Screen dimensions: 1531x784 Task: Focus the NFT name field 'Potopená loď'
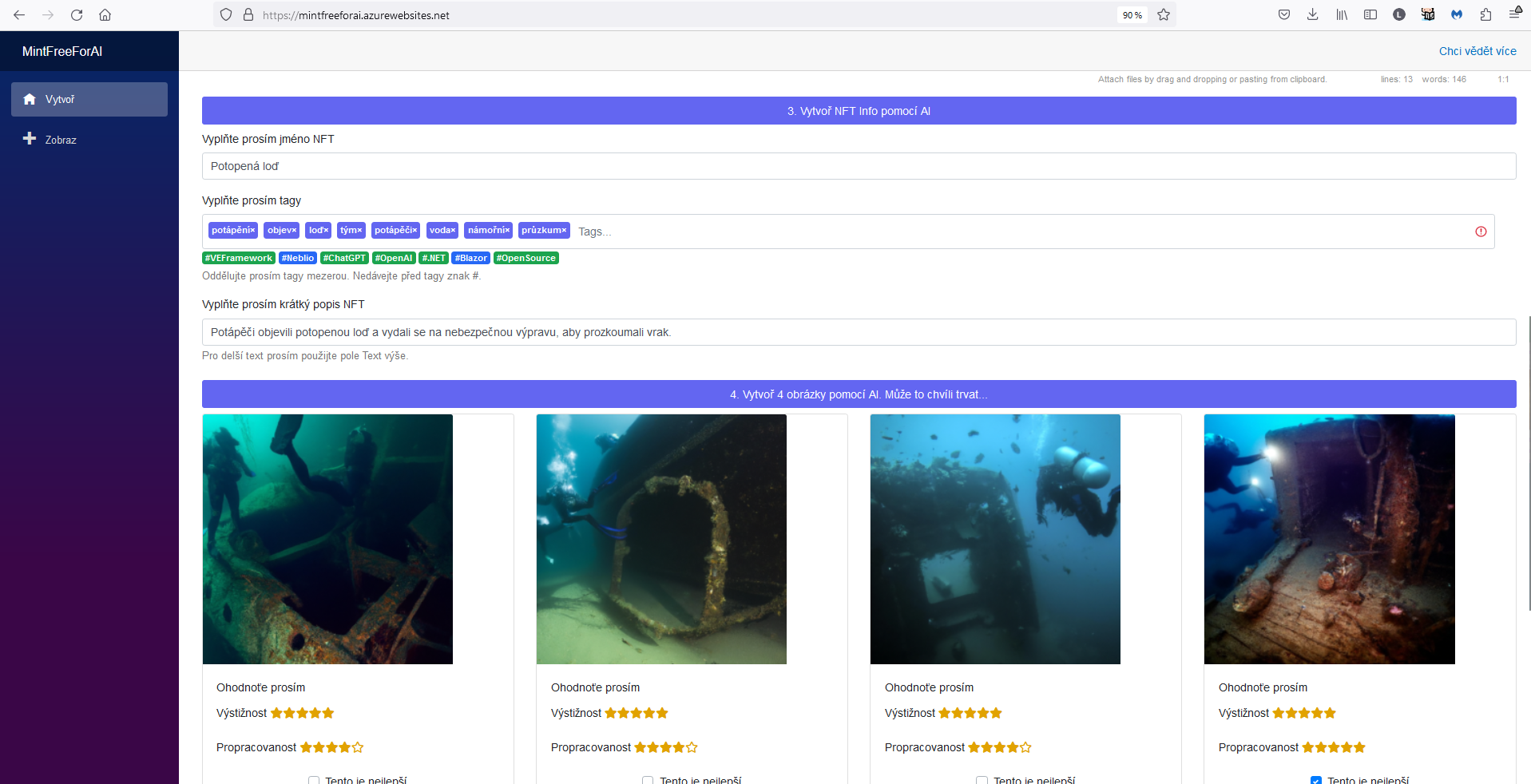click(859, 166)
